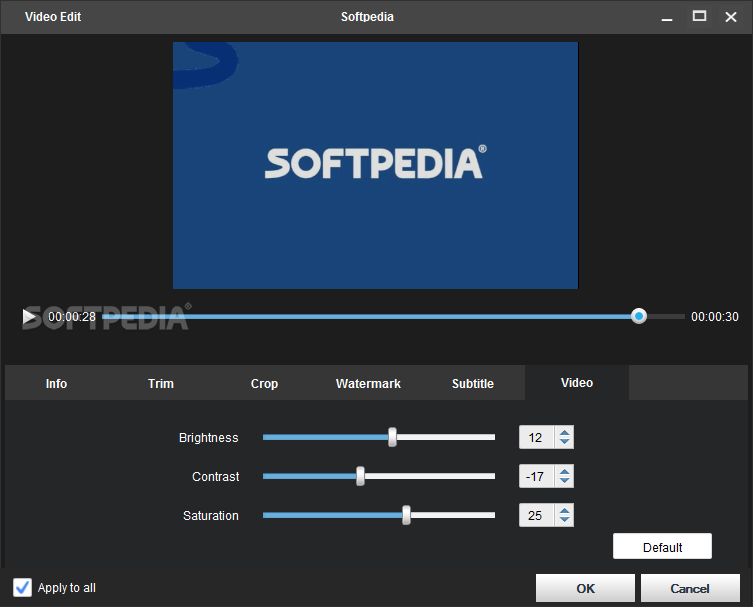Click the current time 00:00:28 label
Screen dimensions: 753x607
coord(72,316)
